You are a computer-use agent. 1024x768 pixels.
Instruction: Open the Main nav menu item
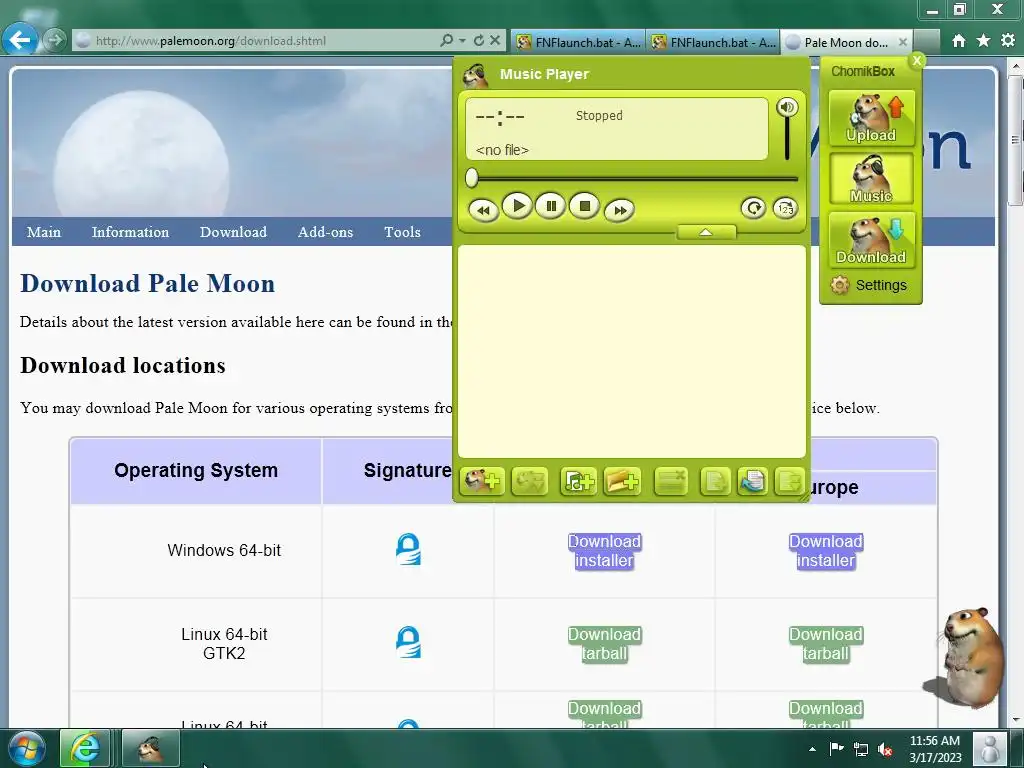click(x=44, y=232)
